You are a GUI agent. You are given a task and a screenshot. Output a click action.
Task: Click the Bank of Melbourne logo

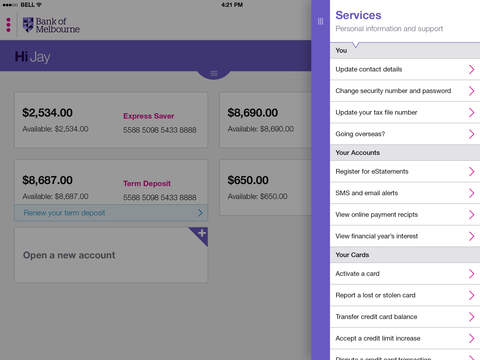click(x=51, y=25)
